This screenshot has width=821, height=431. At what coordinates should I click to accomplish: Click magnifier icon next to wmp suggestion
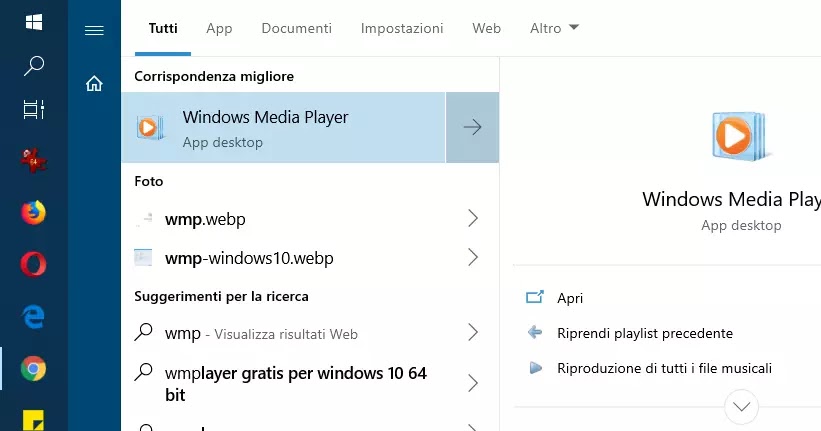[x=143, y=332]
